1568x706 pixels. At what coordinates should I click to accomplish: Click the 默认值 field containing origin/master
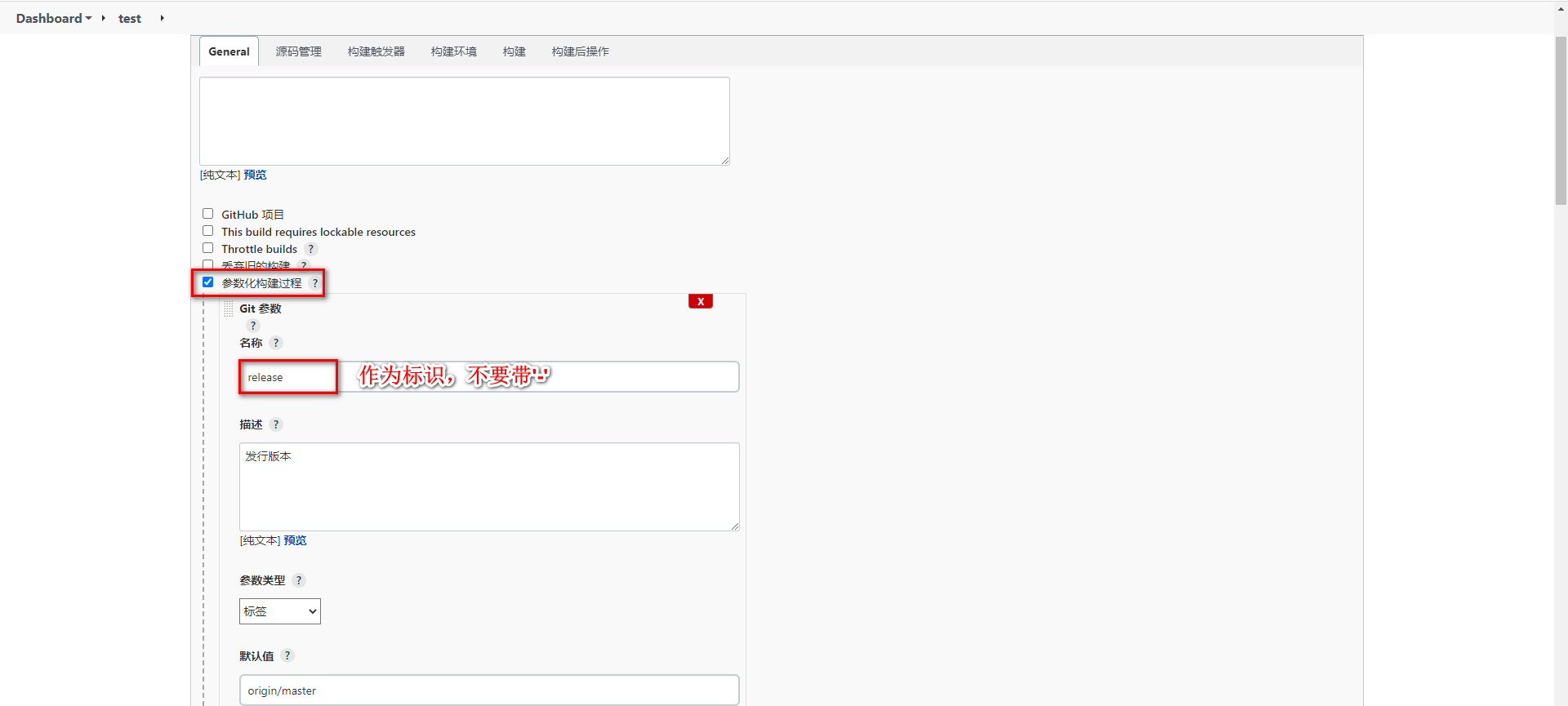click(488, 690)
